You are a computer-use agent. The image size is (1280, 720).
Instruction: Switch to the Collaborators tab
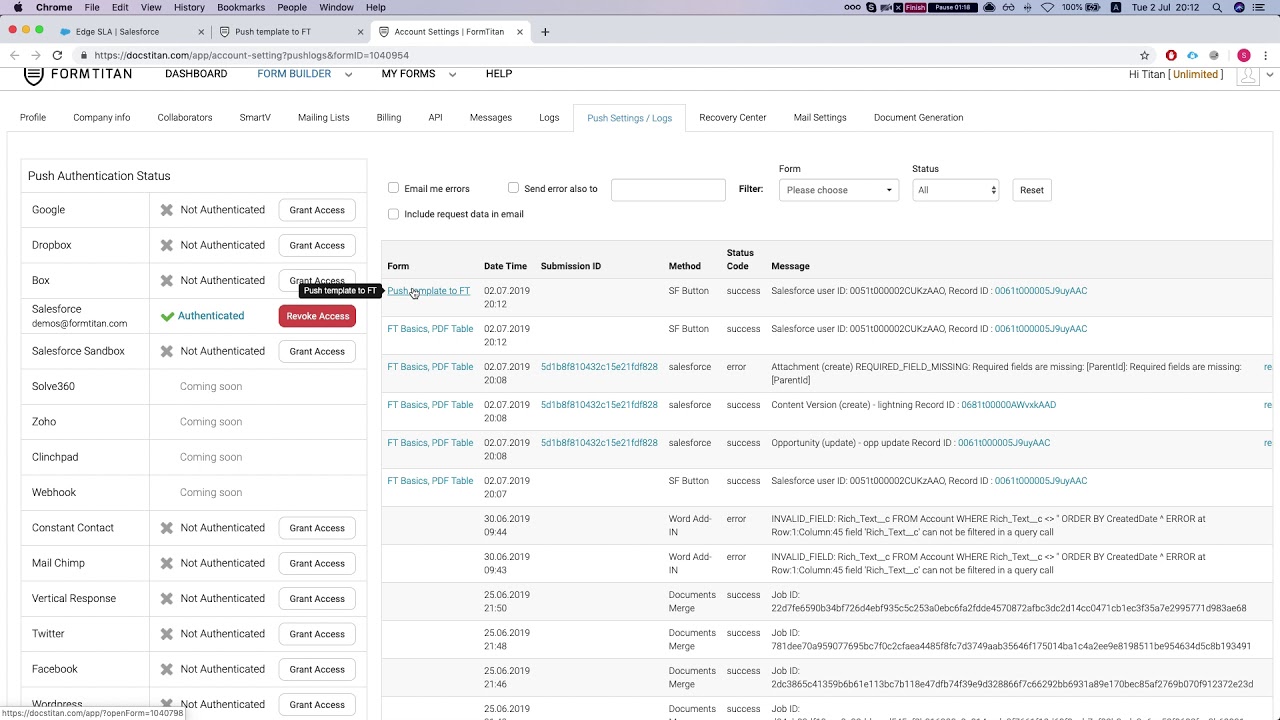pyautogui.click(x=185, y=117)
